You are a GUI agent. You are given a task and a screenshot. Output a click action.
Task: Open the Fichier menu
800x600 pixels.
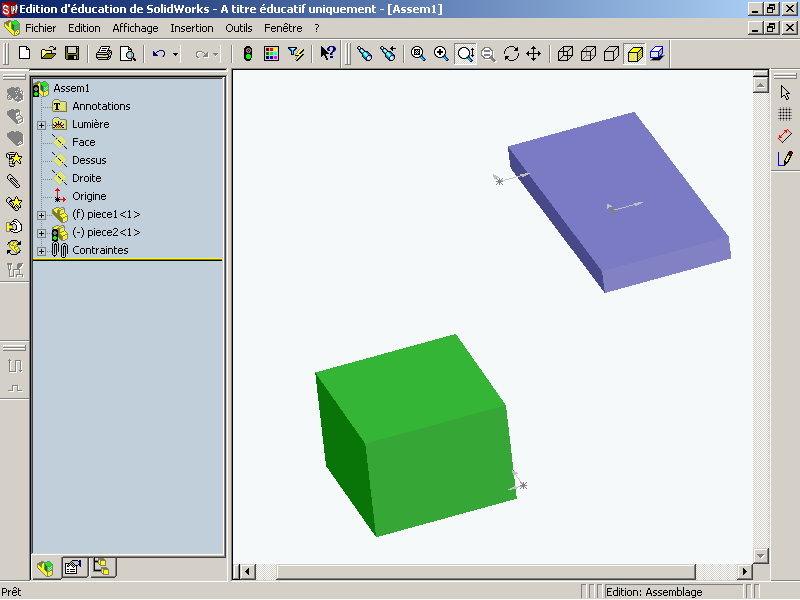point(40,28)
